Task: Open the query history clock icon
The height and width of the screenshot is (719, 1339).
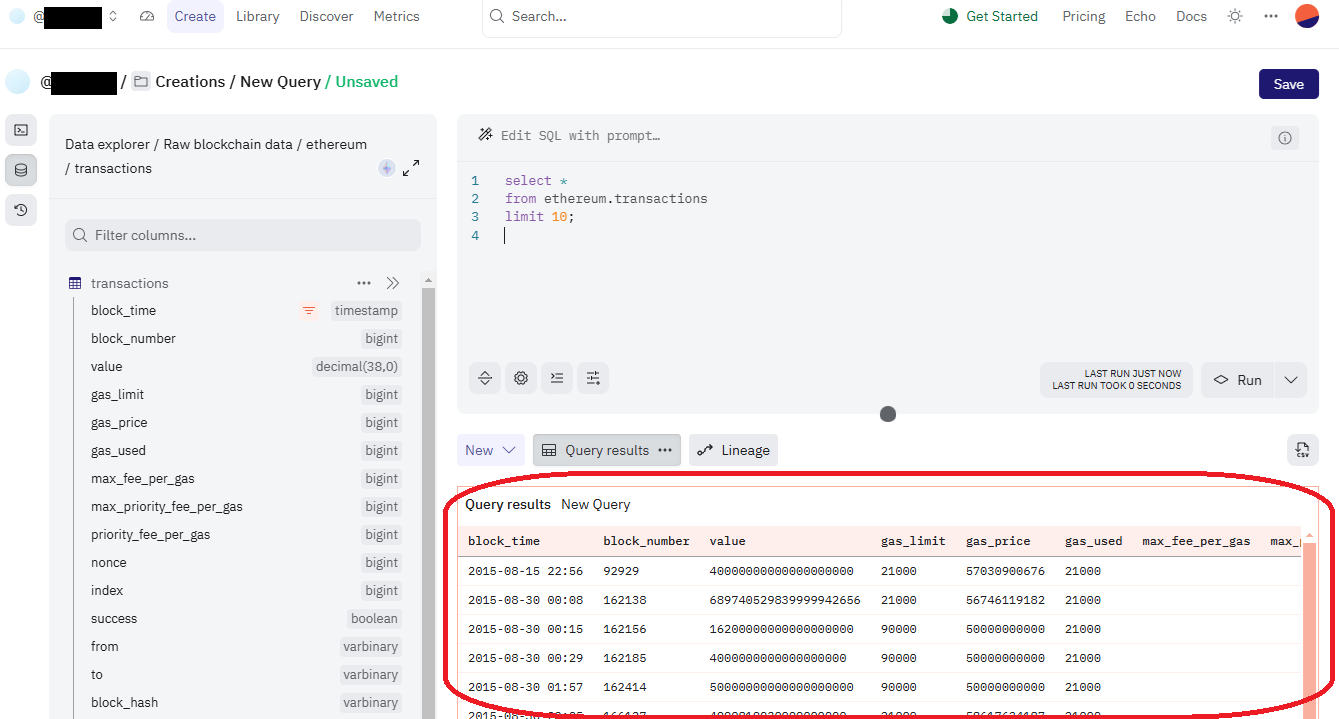Action: coord(21,210)
